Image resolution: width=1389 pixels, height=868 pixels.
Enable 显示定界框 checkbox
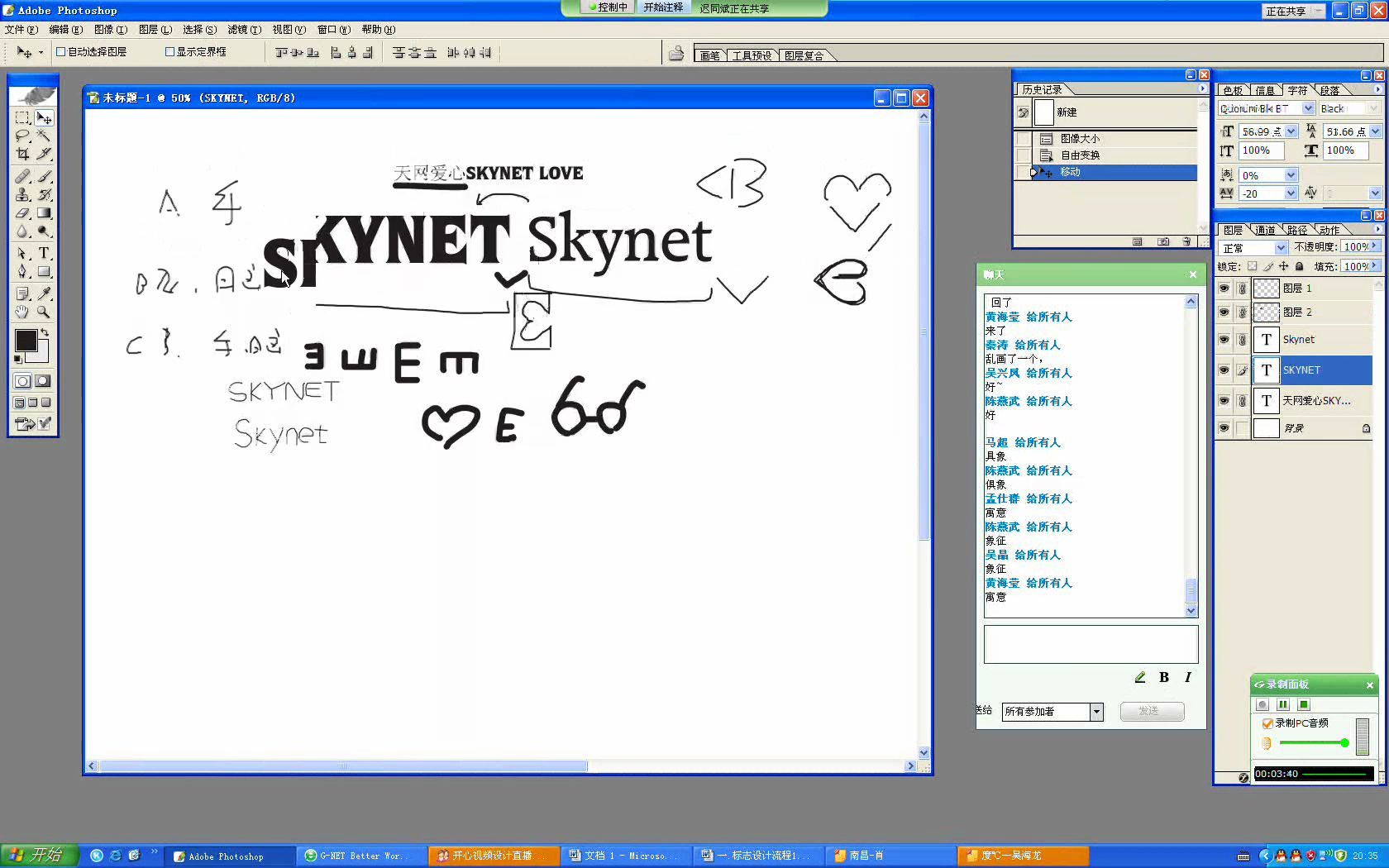point(169,51)
